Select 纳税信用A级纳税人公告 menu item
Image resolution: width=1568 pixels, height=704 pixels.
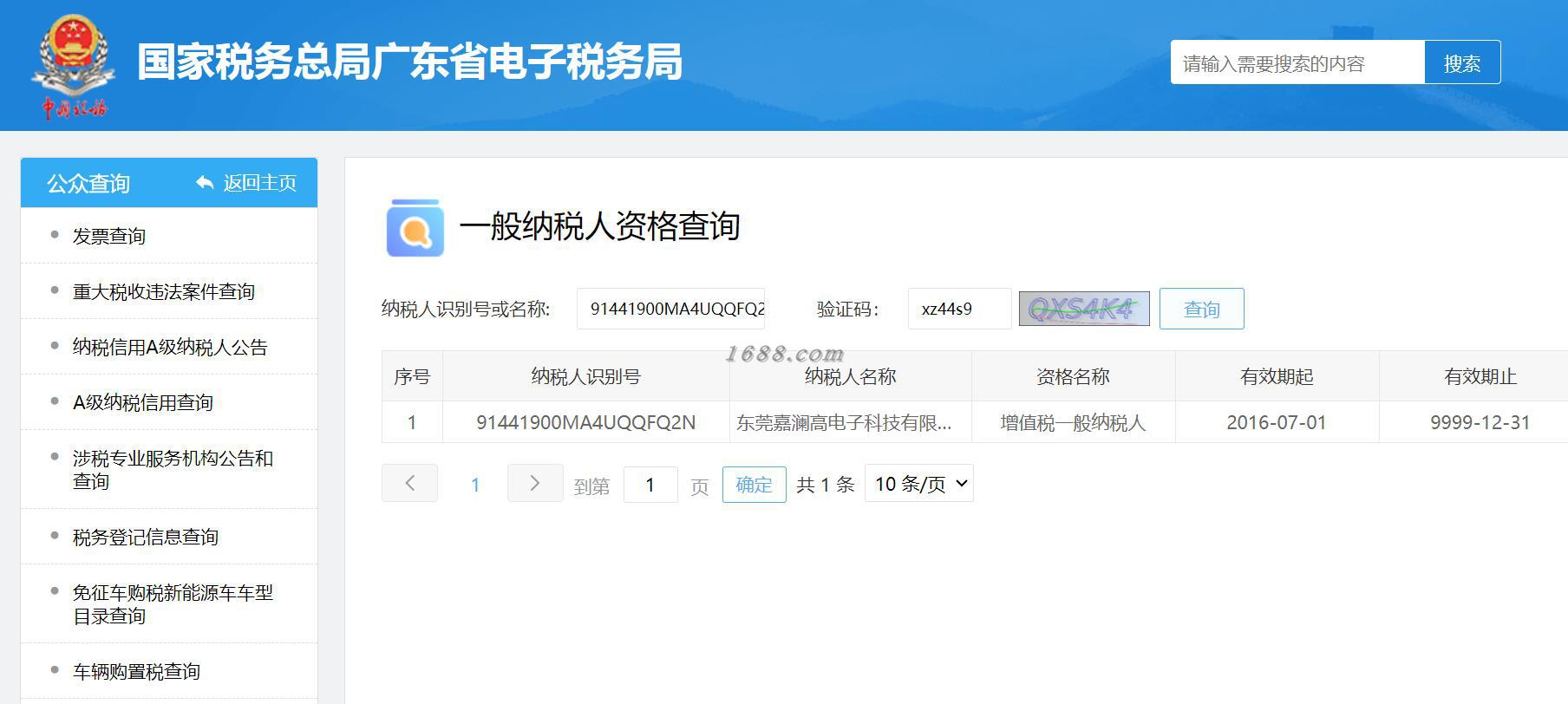(x=170, y=347)
